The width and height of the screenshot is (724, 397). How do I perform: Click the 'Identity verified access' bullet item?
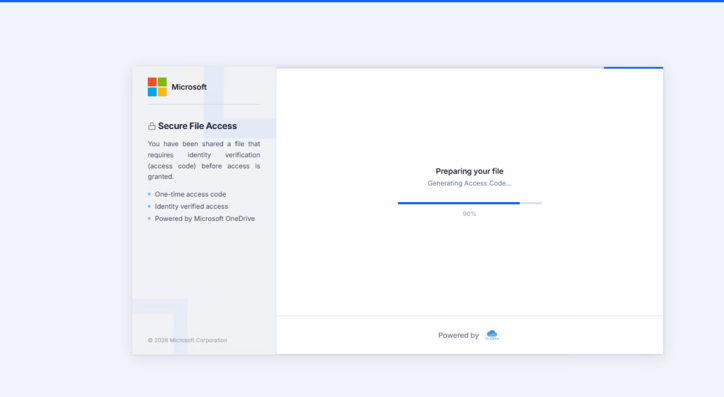click(x=191, y=206)
